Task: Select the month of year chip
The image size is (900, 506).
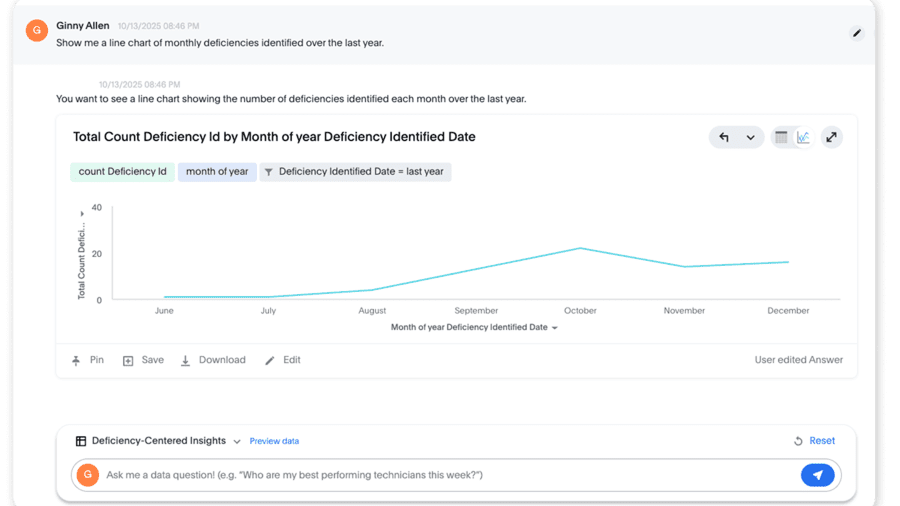Action: pos(217,172)
